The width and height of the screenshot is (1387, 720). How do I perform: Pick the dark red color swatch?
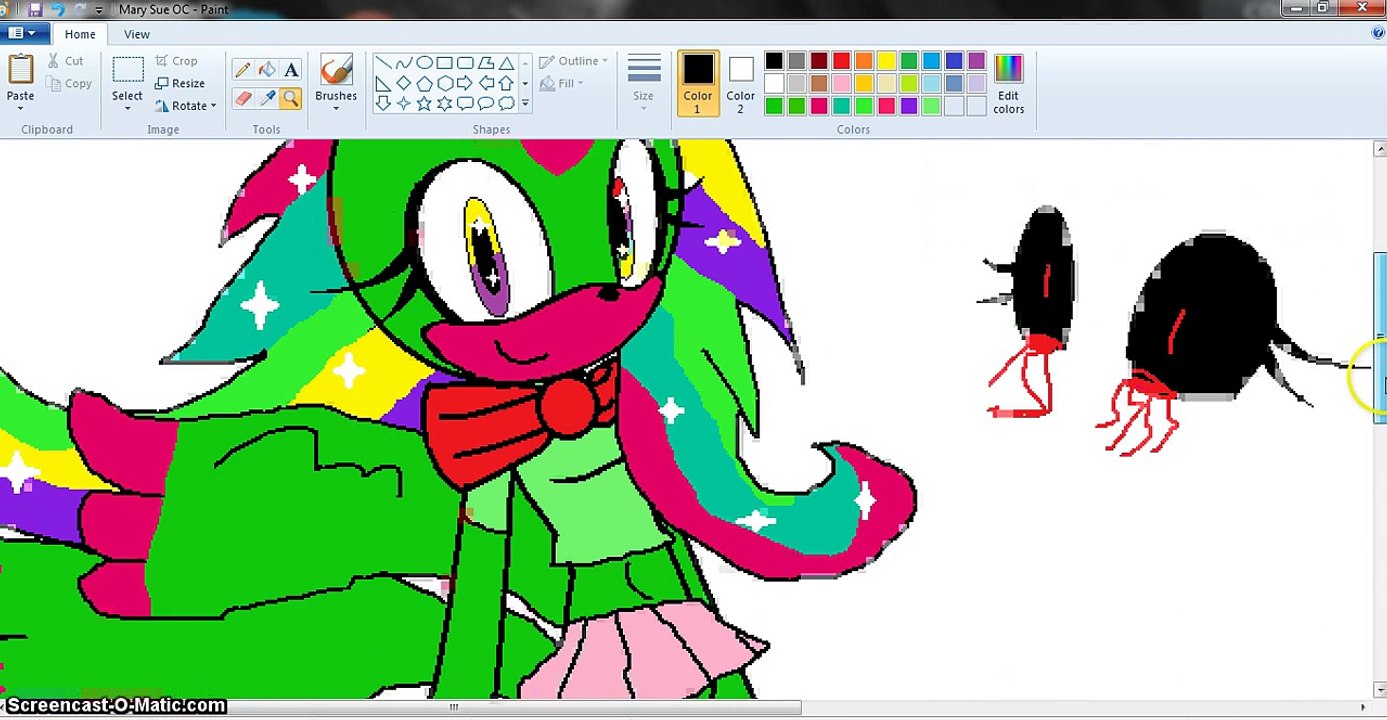coord(819,61)
